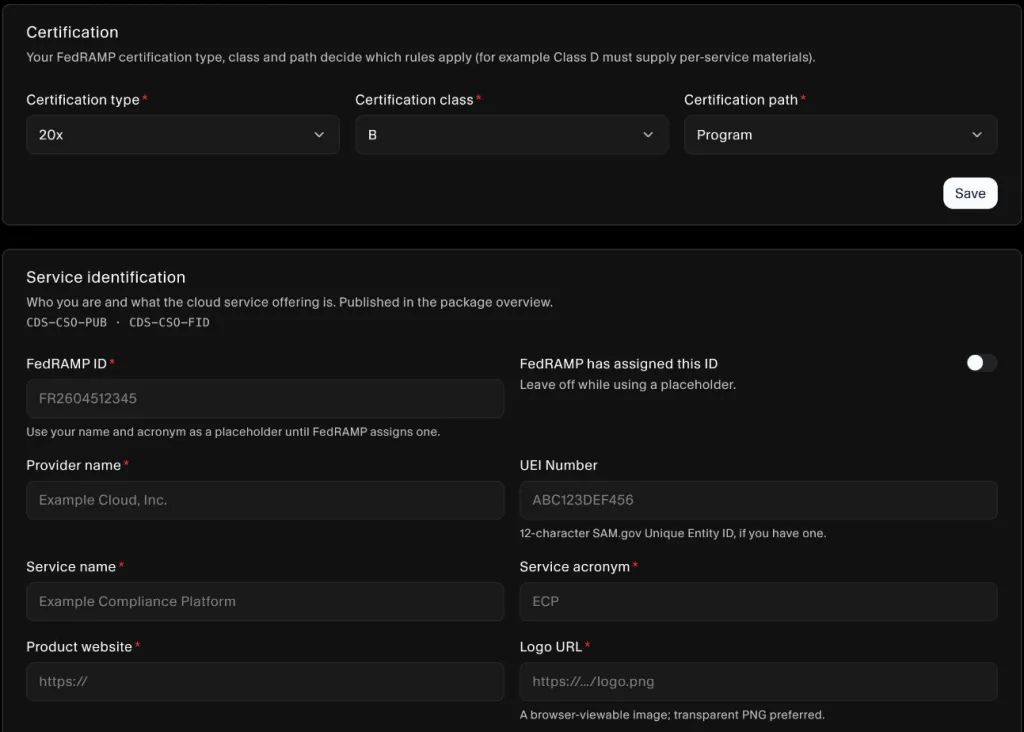Click the Certification section description text
Screen dimensions: 1024x732
pos(421,57)
